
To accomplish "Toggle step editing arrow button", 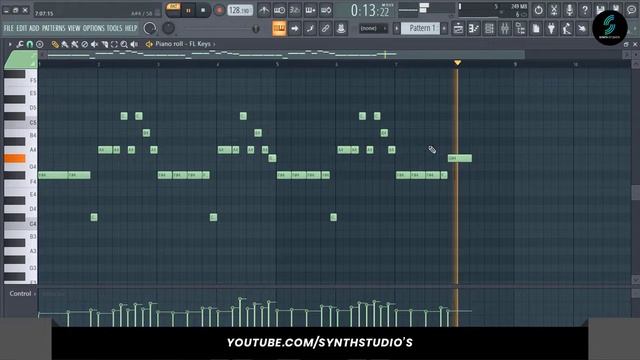I will click(x=295, y=29).
